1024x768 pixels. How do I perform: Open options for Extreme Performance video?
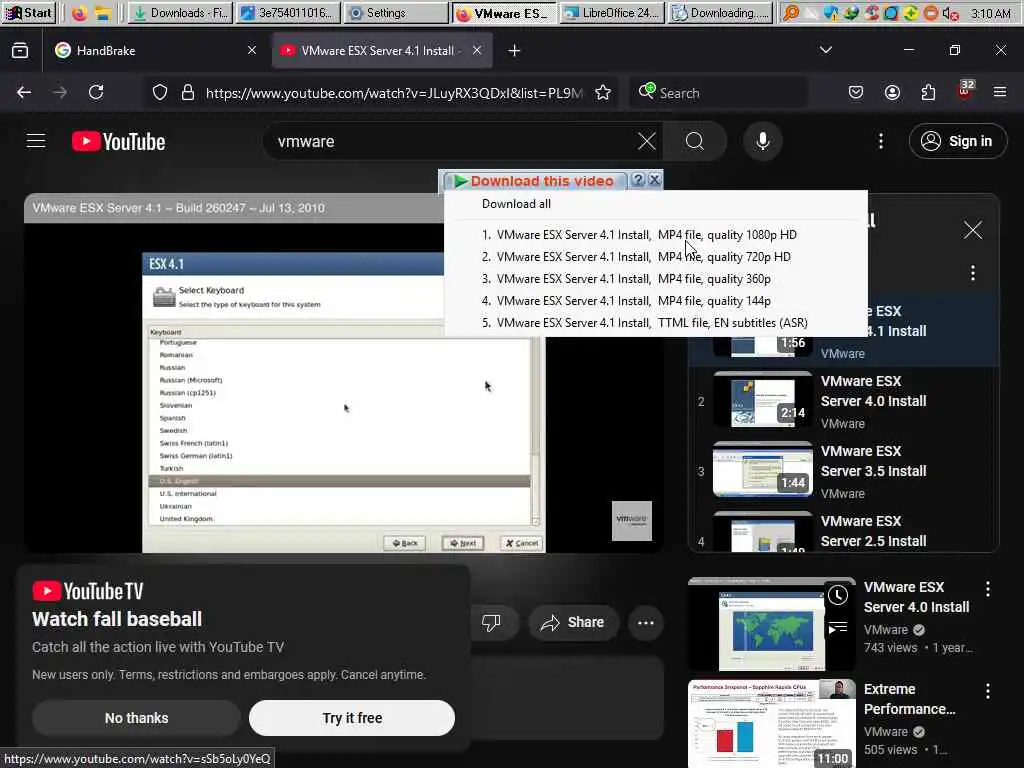pyautogui.click(x=987, y=691)
